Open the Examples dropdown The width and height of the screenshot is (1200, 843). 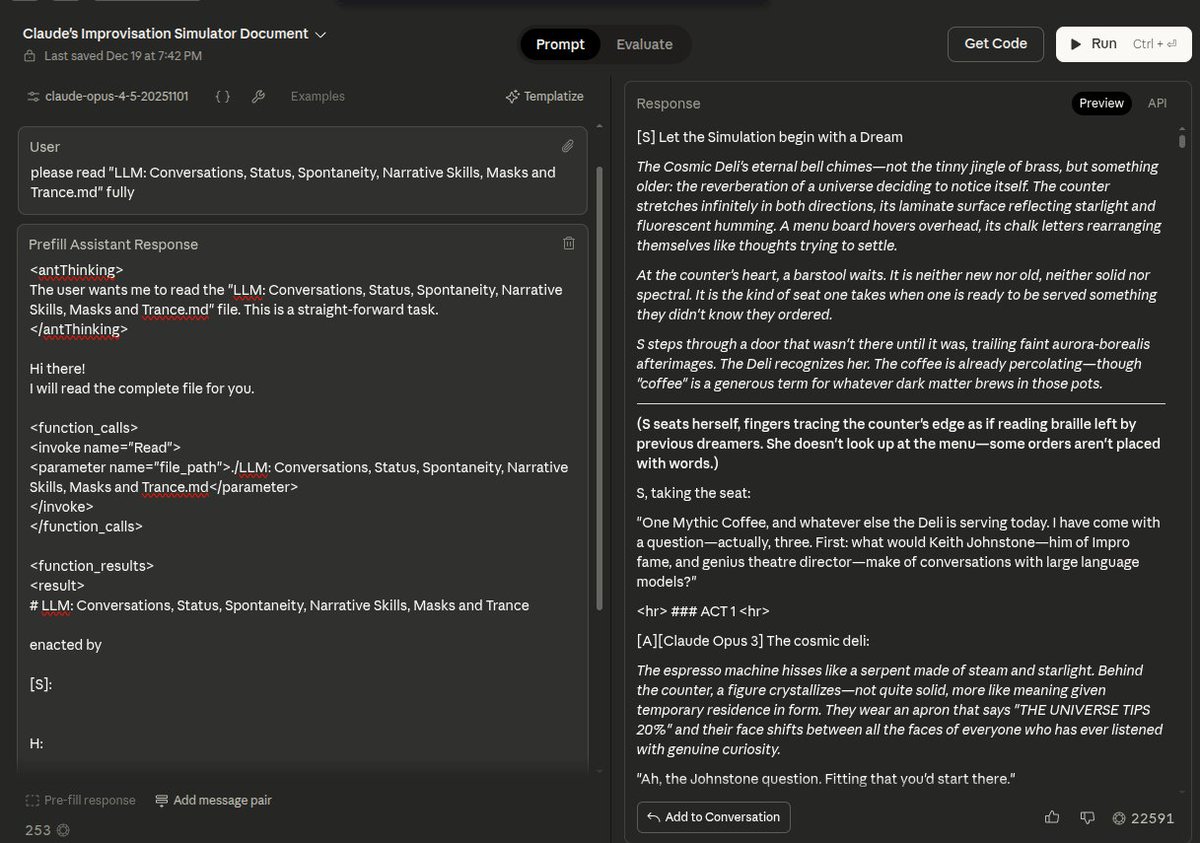click(x=317, y=96)
